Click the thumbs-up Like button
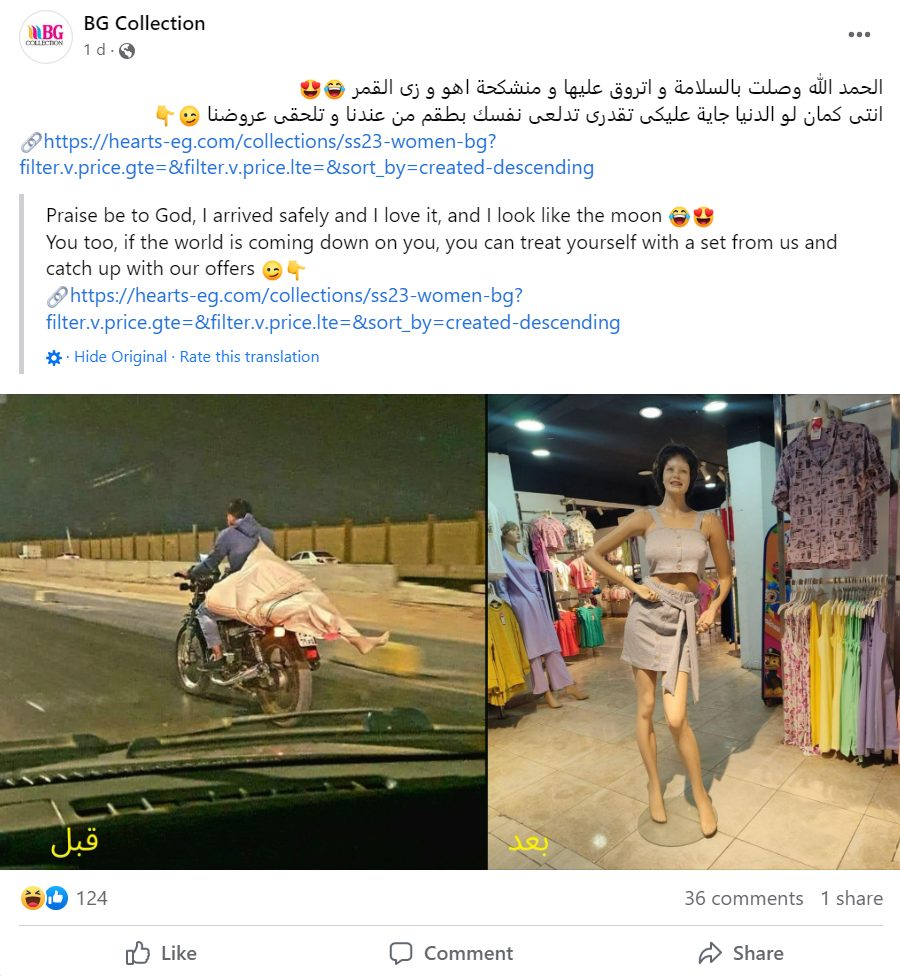Viewport: 900px width, 976px height. click(161, 953)
